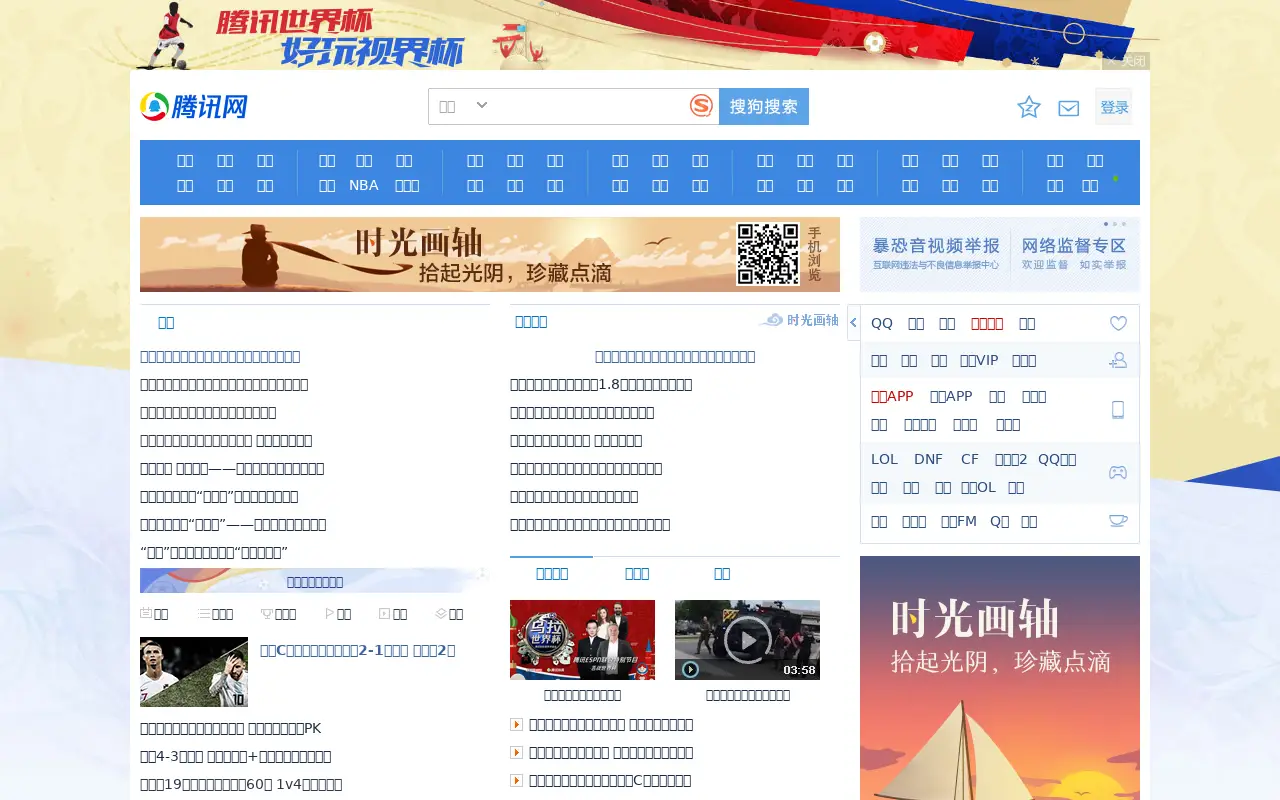Focus the search text input field

pos(590,106)
